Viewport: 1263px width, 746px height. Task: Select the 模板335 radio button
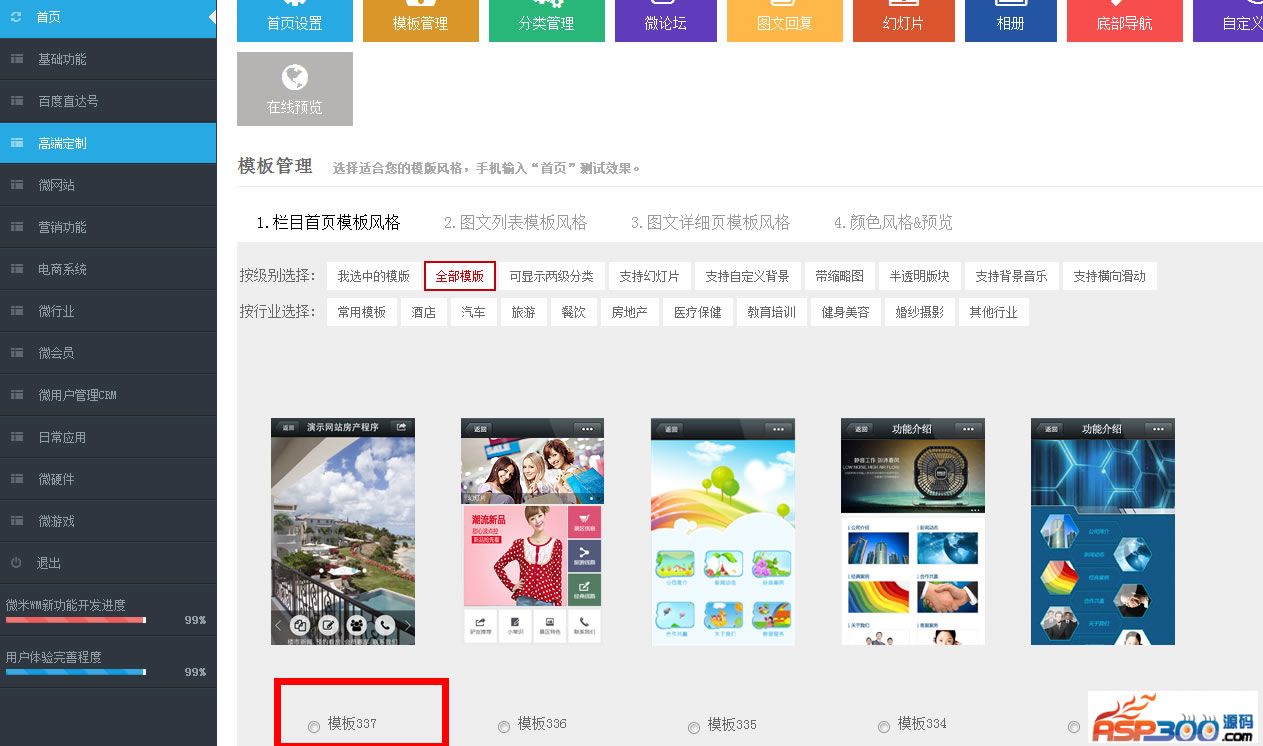click(694, 727)
